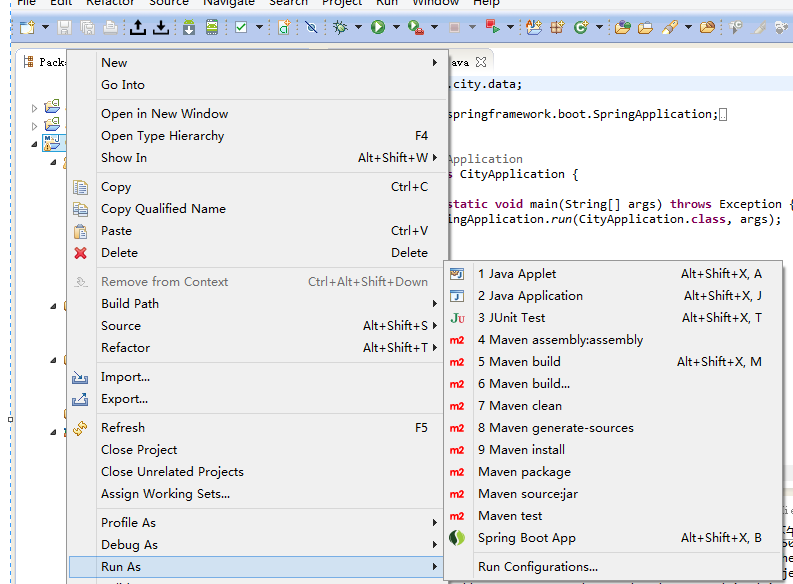Open the Debug As submenu
Screen dimensions: 793x584
click(258, 545)
